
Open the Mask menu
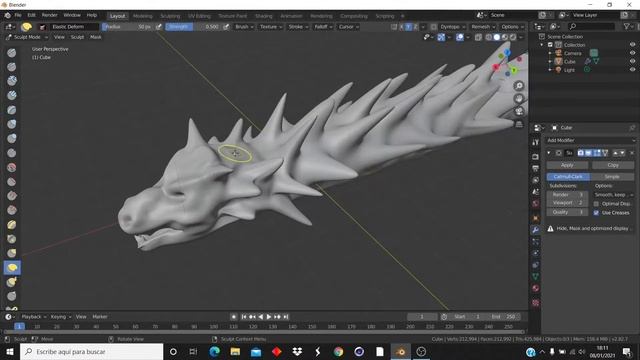[96, 37]
